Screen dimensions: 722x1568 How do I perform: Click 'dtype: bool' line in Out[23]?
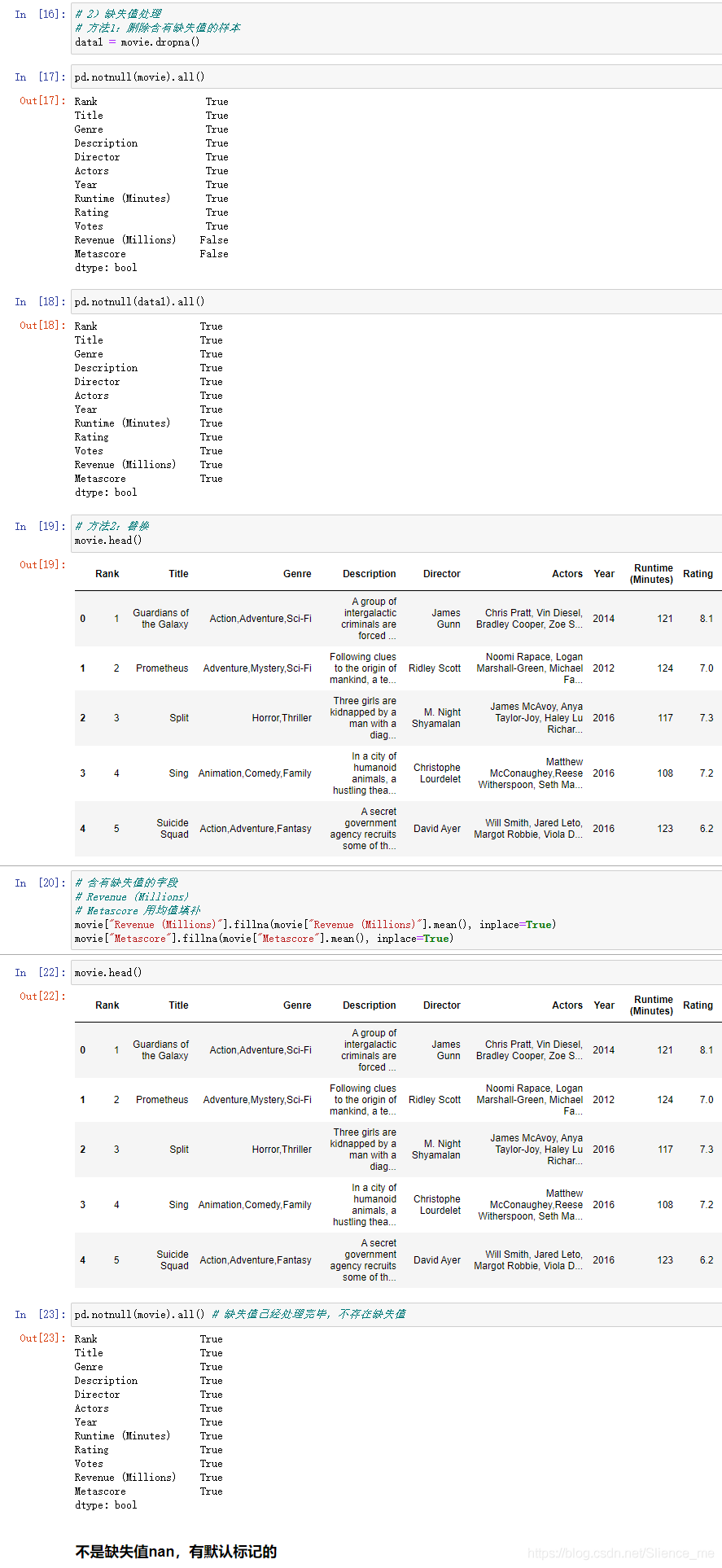click(106, 1505)
